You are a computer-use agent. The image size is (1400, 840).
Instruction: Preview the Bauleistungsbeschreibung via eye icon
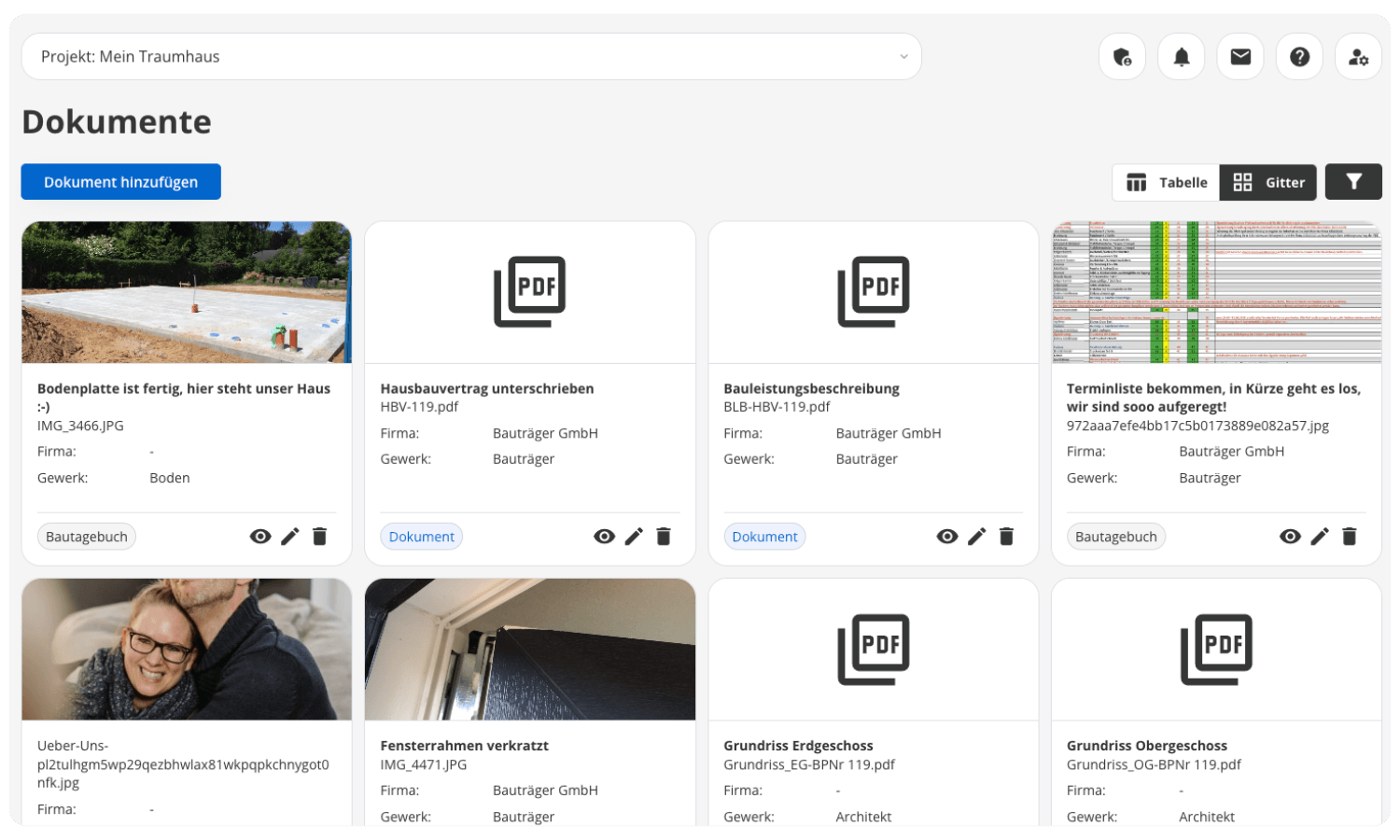(947, 537)
